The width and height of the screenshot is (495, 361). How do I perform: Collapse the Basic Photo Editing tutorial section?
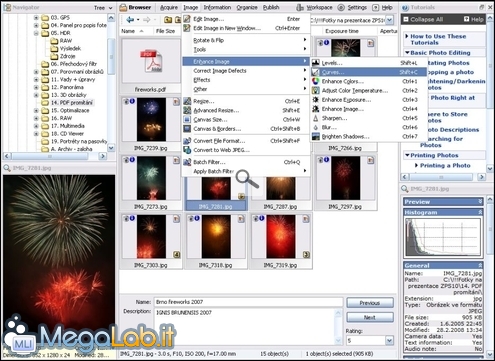click(x=407, y=53)
